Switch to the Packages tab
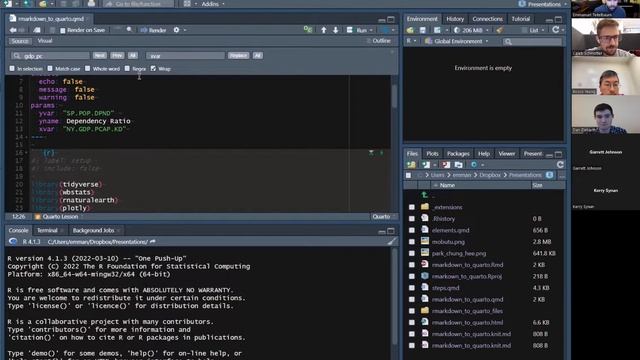The width and height of the screenshot is (640, 360). (x=458, y=153)
